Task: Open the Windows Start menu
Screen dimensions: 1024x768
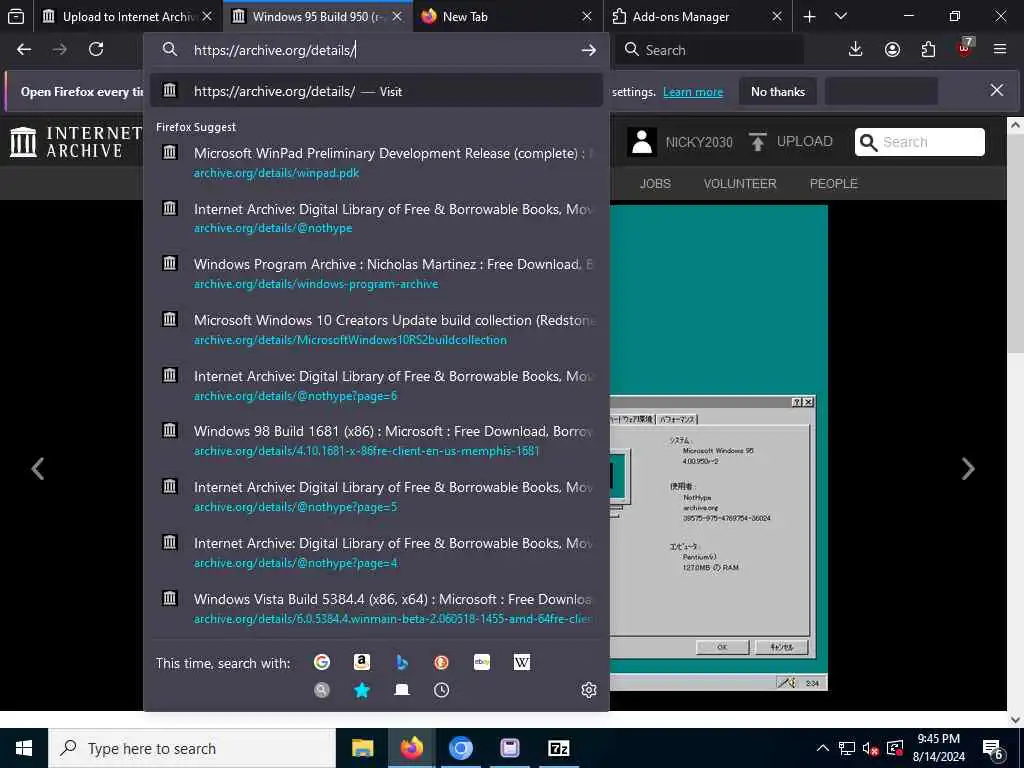Action: tap(24, 748)
